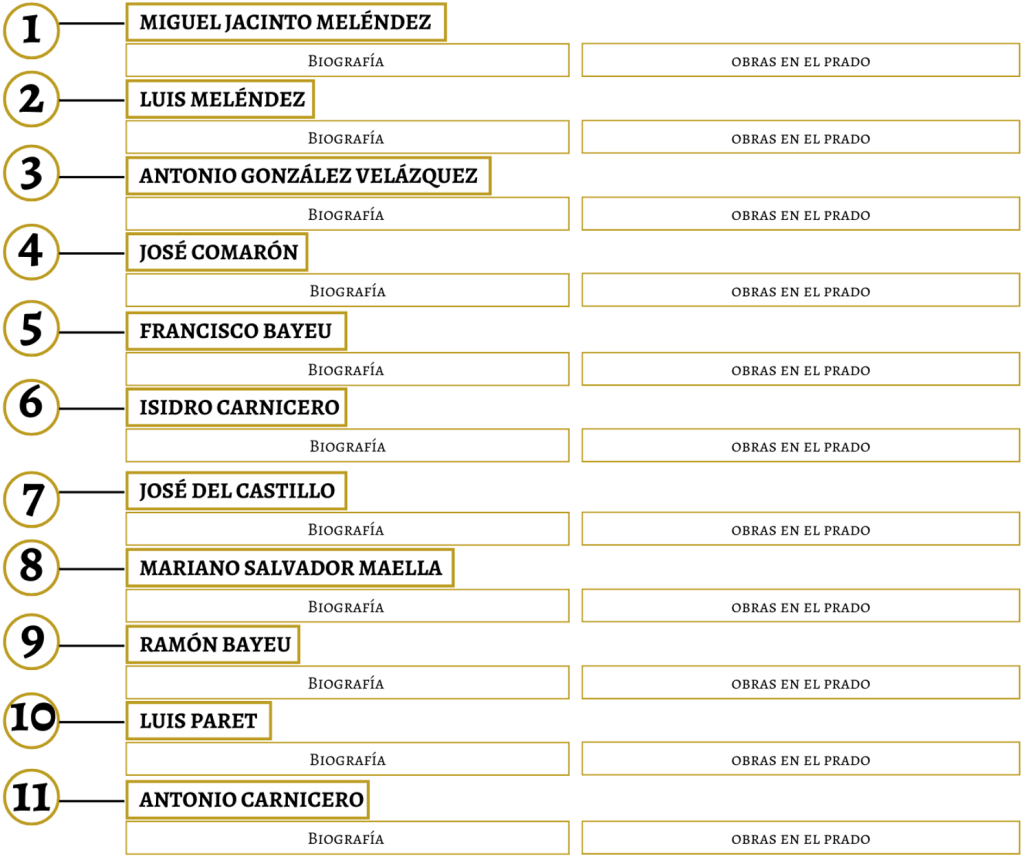
Task: View Obras en el Prado for Francisco Bayeu
Action: [801, 370]
